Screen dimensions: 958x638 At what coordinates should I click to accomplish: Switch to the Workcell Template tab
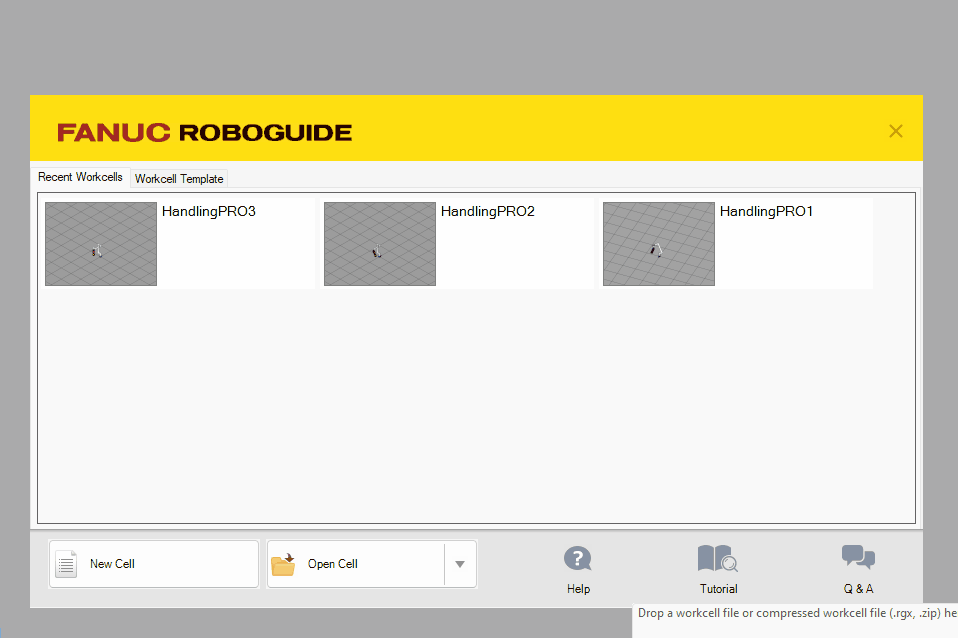tap(179, 178)
